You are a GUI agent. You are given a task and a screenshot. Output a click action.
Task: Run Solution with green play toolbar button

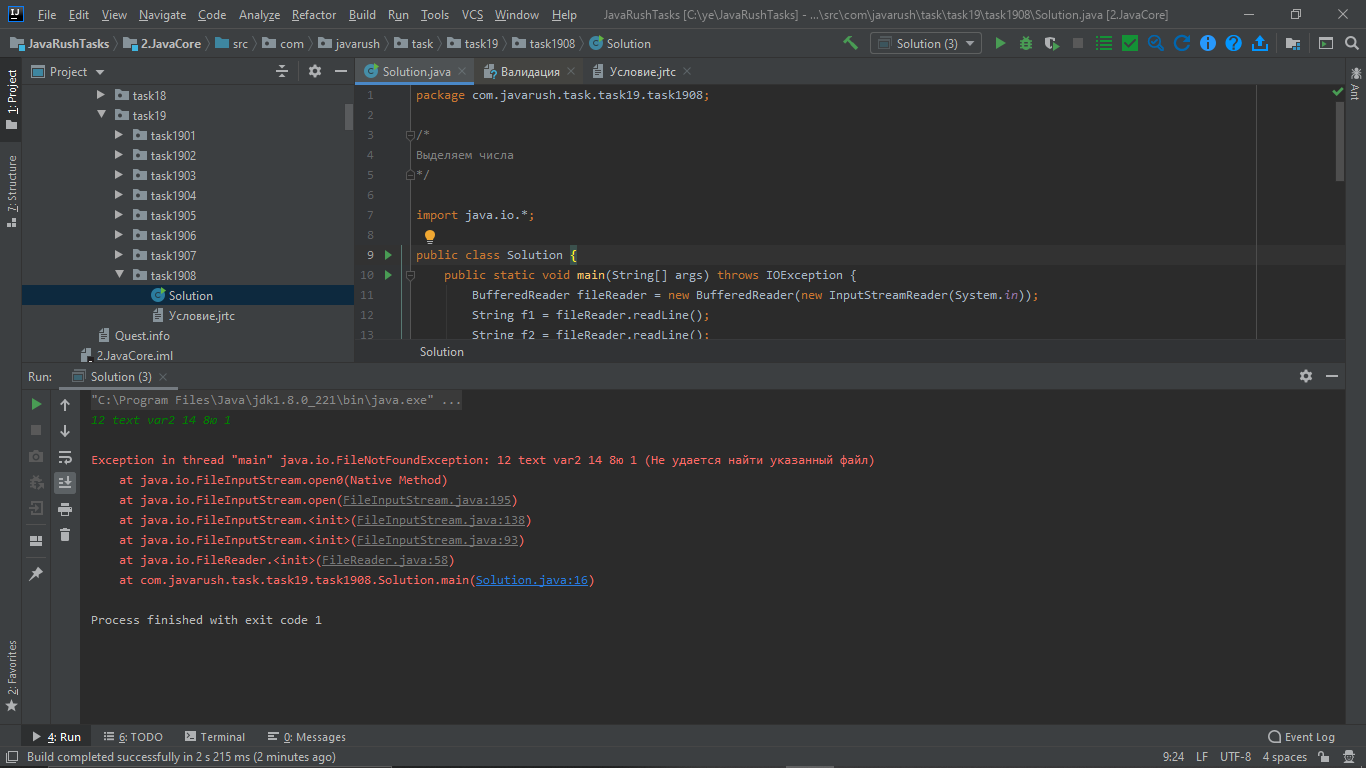(x=1000, y=43)
